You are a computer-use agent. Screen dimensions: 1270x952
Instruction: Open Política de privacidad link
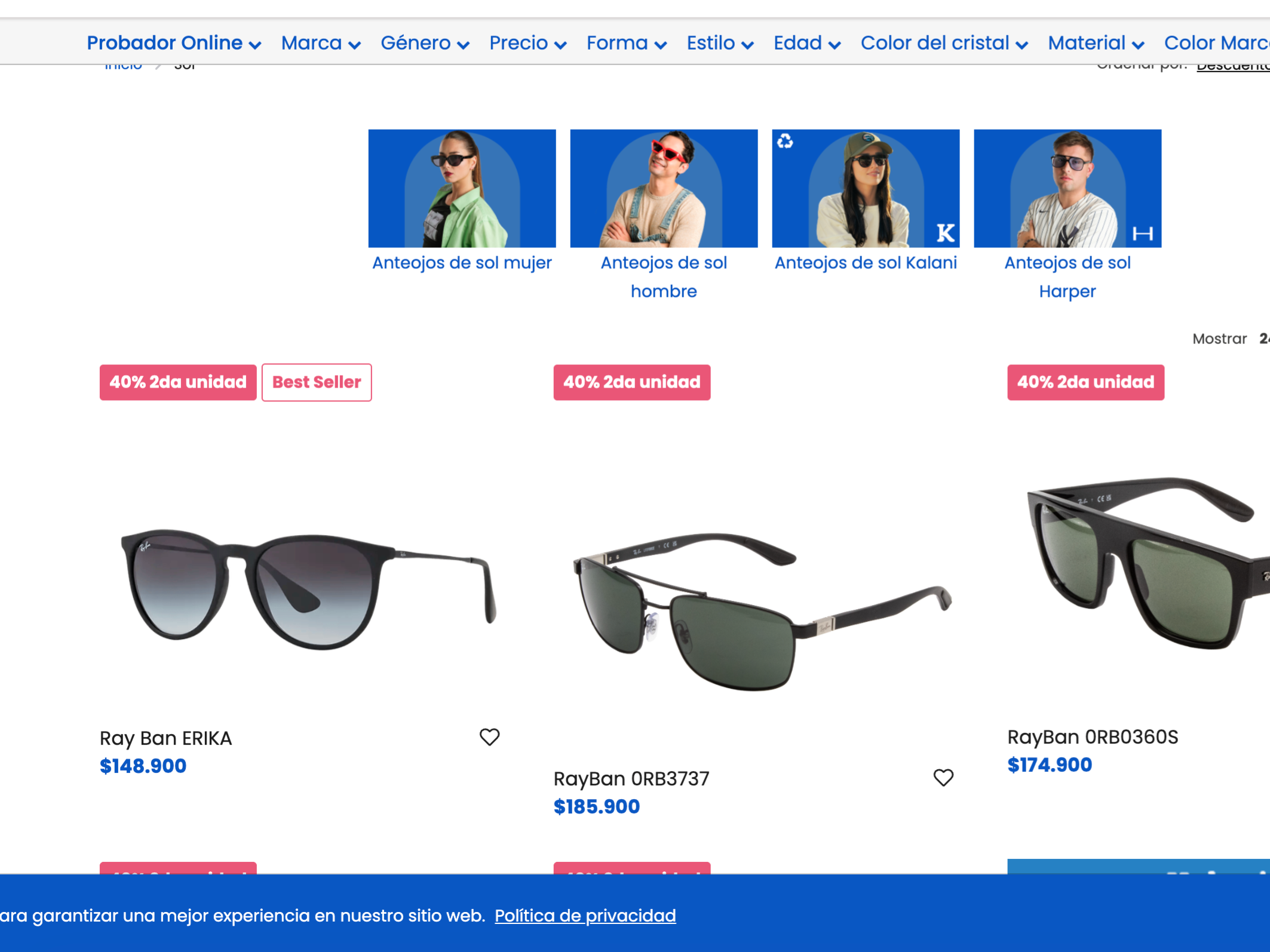(585, 916)
